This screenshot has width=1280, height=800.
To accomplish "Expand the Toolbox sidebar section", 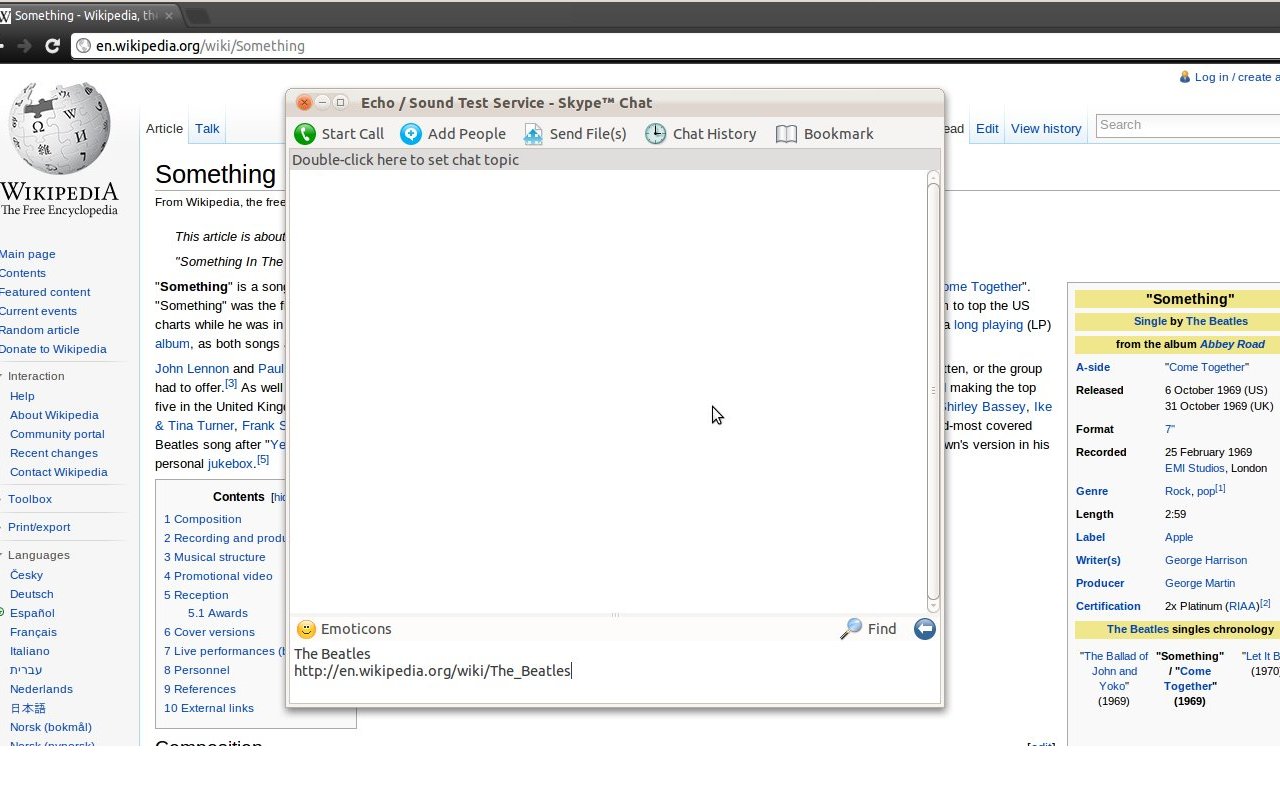I will [x=30, y=499].
